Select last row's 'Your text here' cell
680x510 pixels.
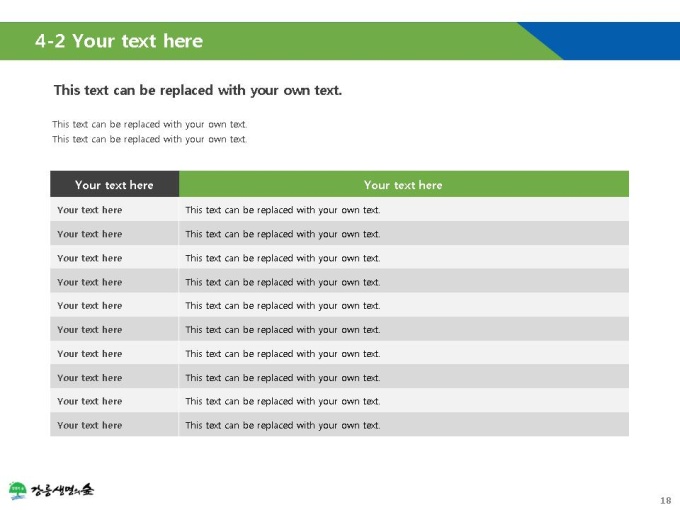pos(114,425)
